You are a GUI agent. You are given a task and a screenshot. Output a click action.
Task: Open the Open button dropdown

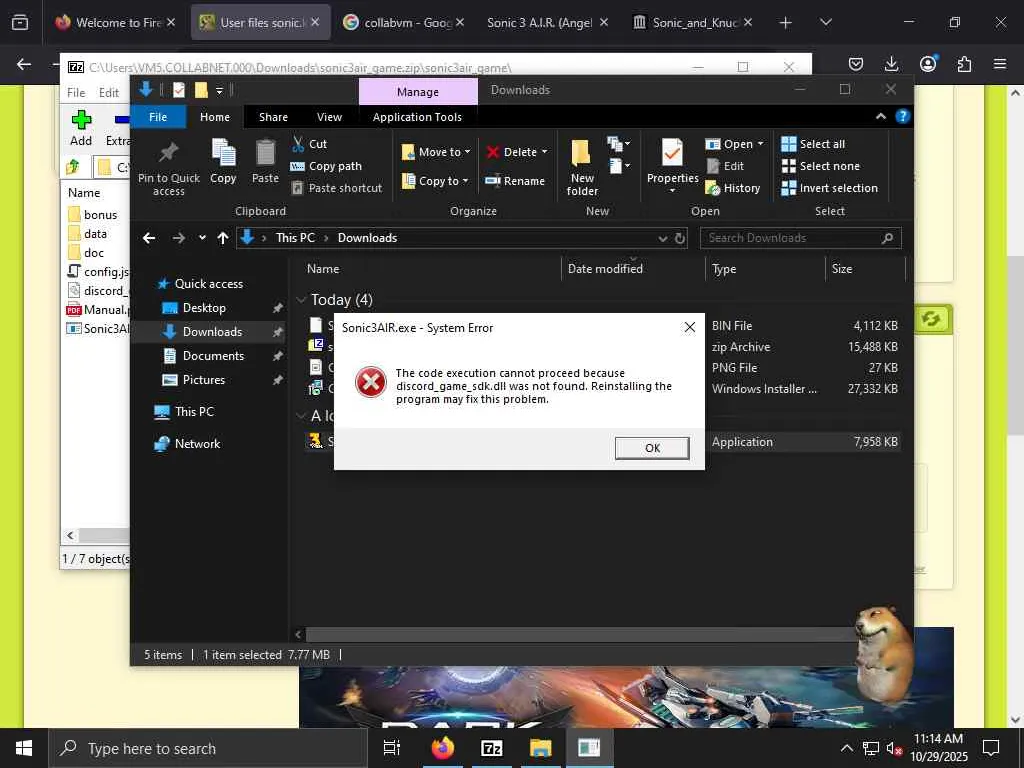tap(761, 144)
